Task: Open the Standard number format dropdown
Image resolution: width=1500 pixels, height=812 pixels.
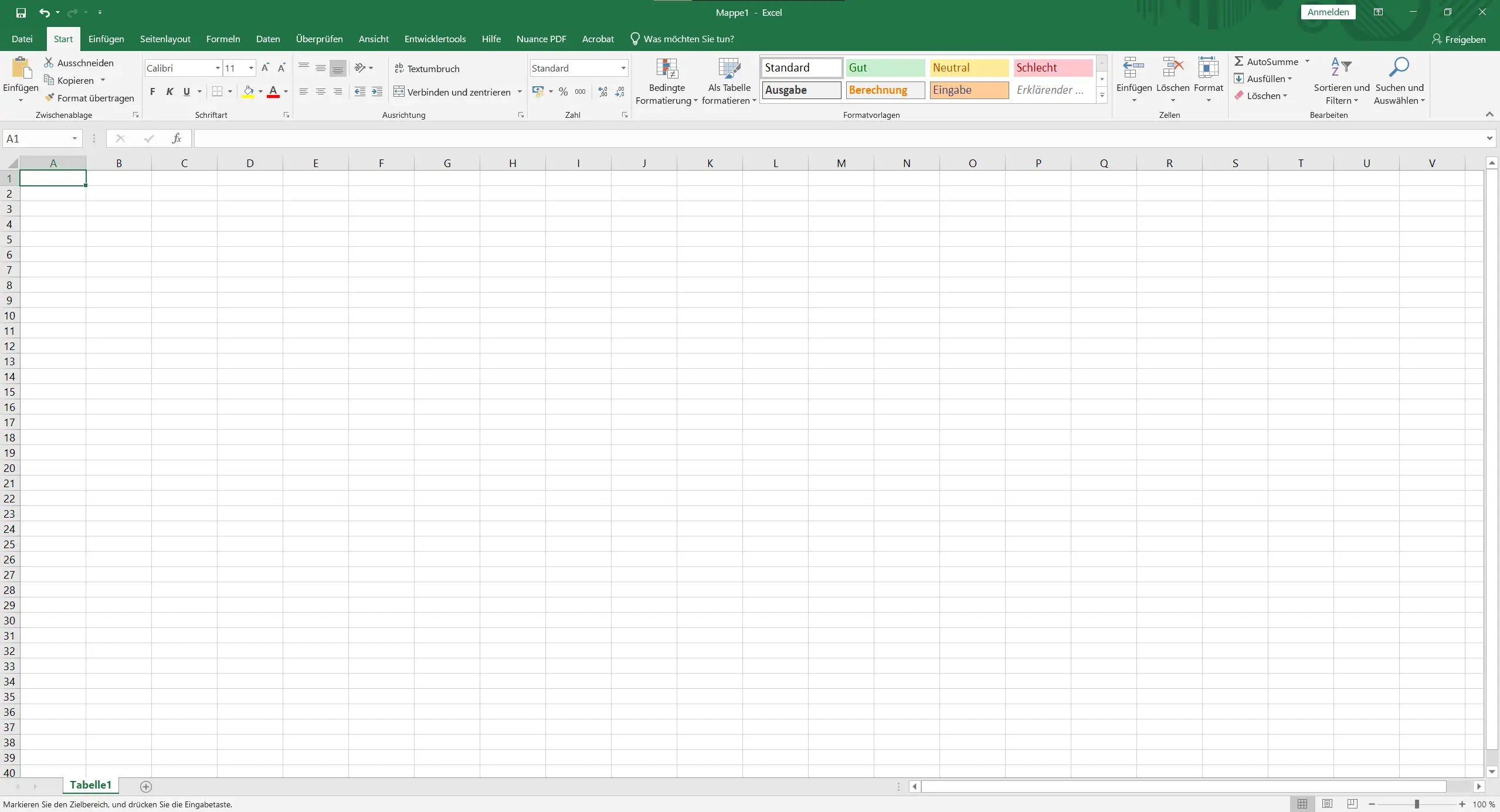Action: click(x=623, y=69)
